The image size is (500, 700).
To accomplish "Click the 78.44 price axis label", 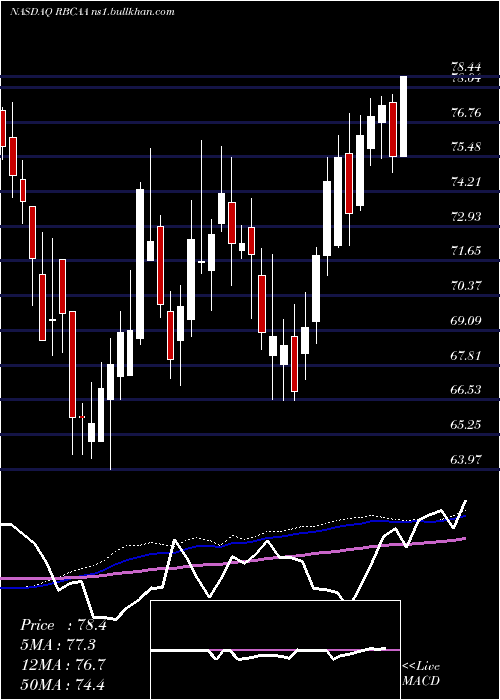I will (466, 67).
